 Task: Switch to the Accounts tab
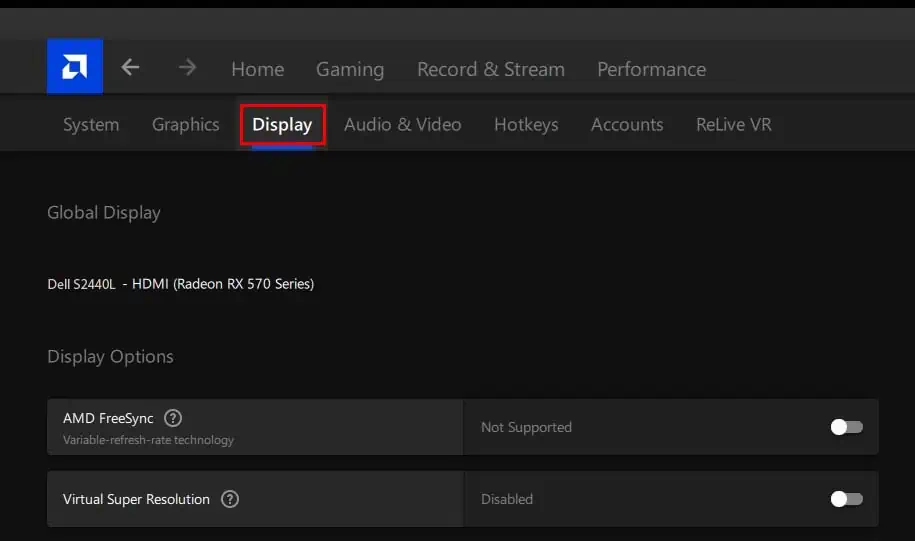(627, 124)
